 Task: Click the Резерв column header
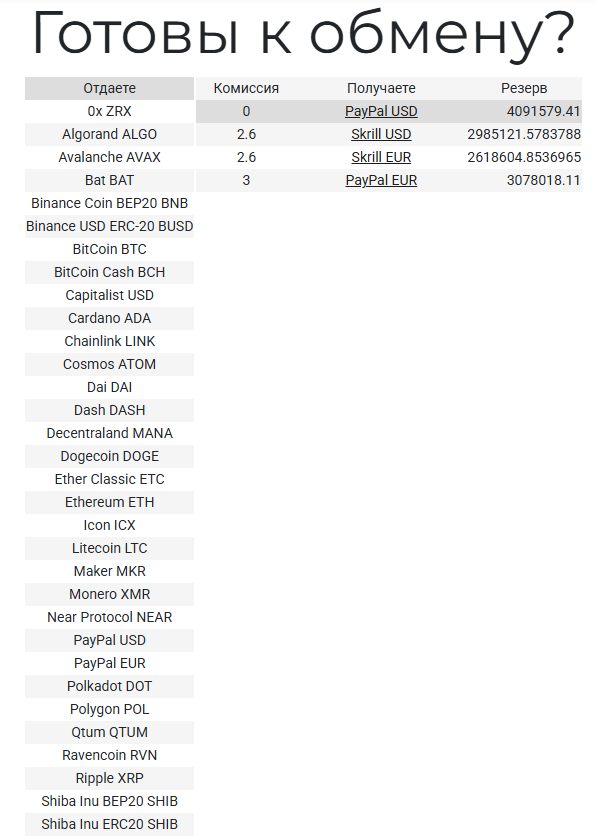pyautogui.click(x=523, y=88)
